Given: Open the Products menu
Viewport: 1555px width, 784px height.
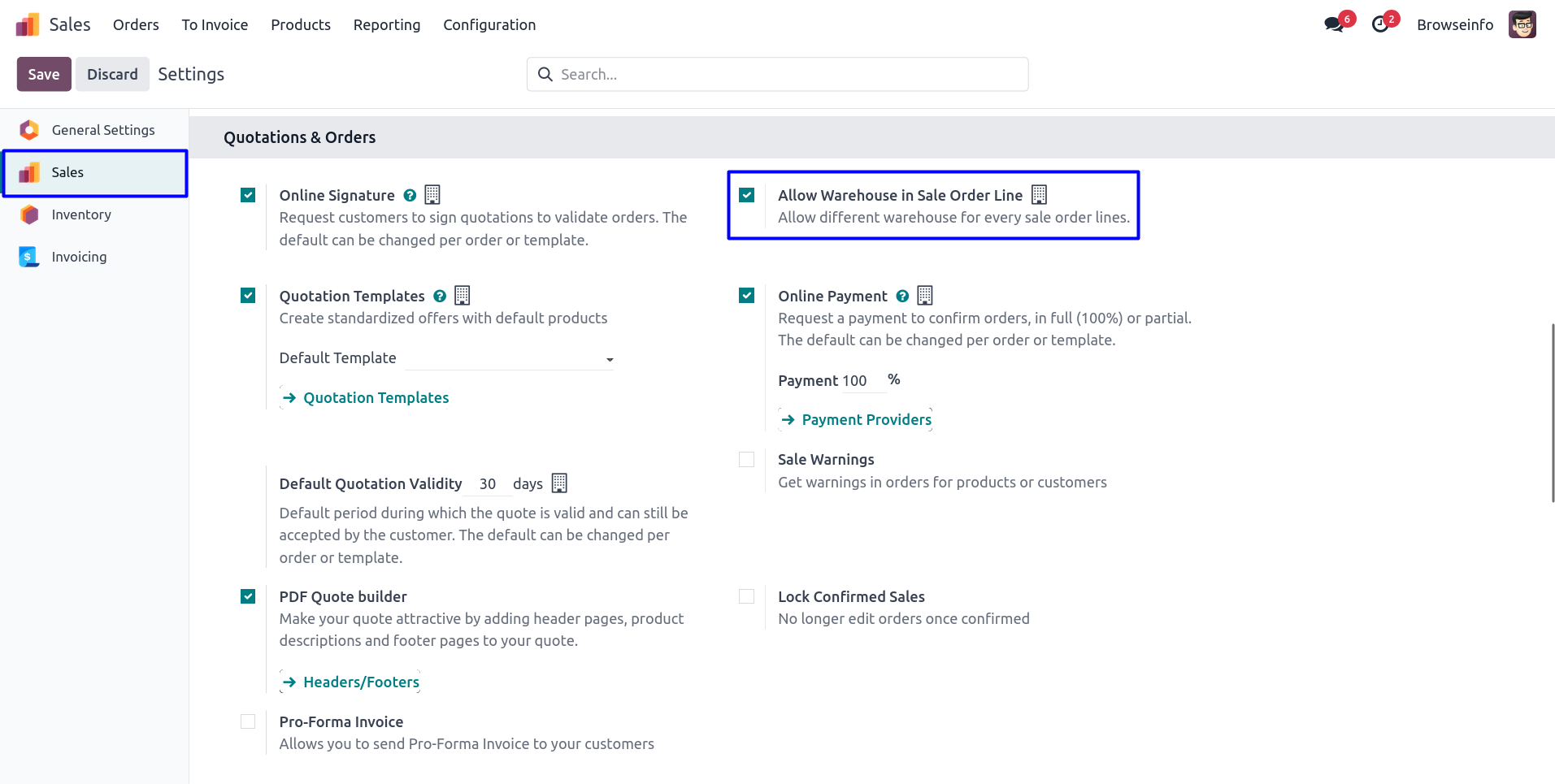Looking at the screenshot, I should pos(301,25).
